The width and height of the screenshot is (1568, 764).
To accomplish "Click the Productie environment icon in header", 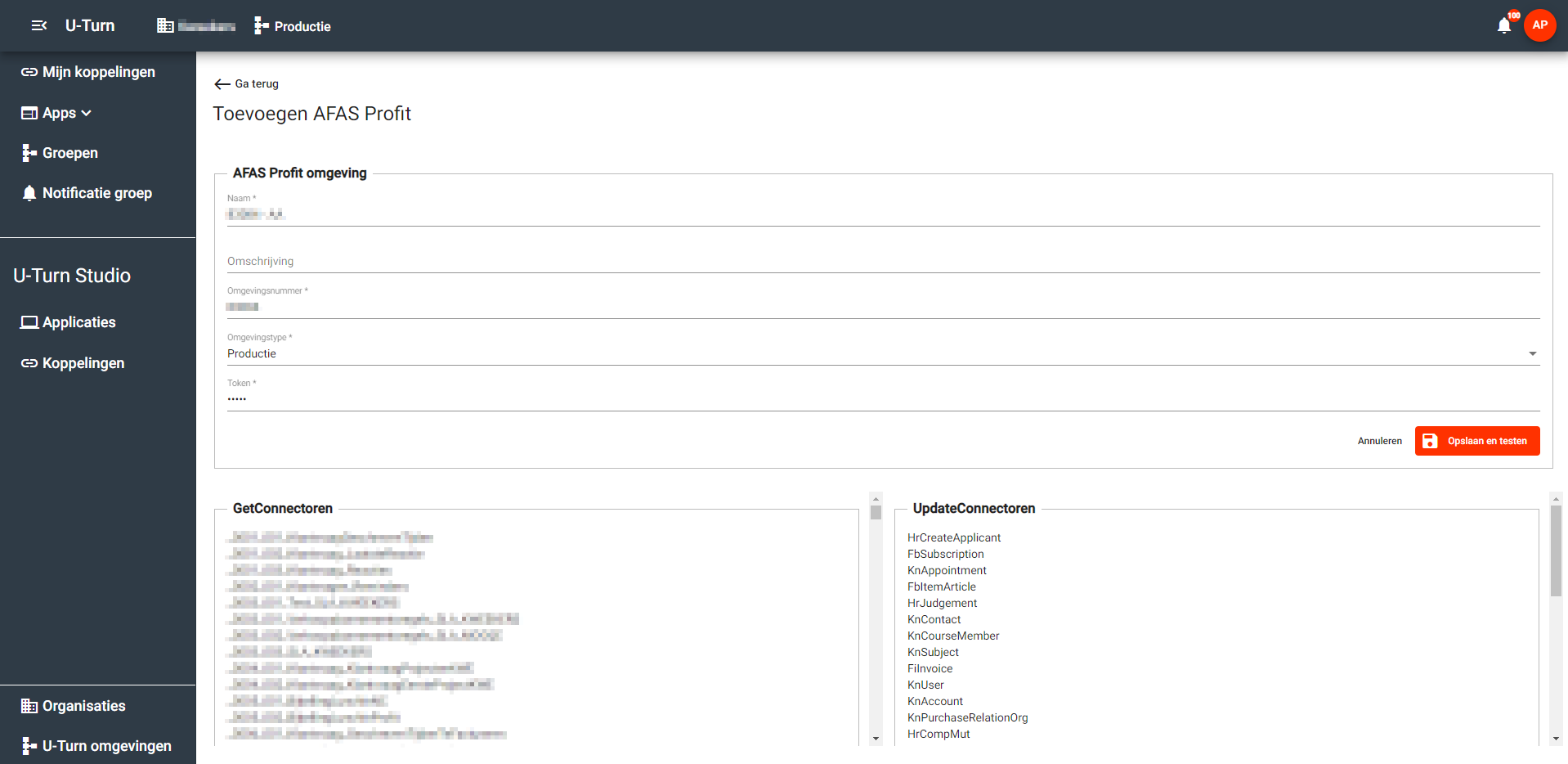I will [x=262, y=26].
